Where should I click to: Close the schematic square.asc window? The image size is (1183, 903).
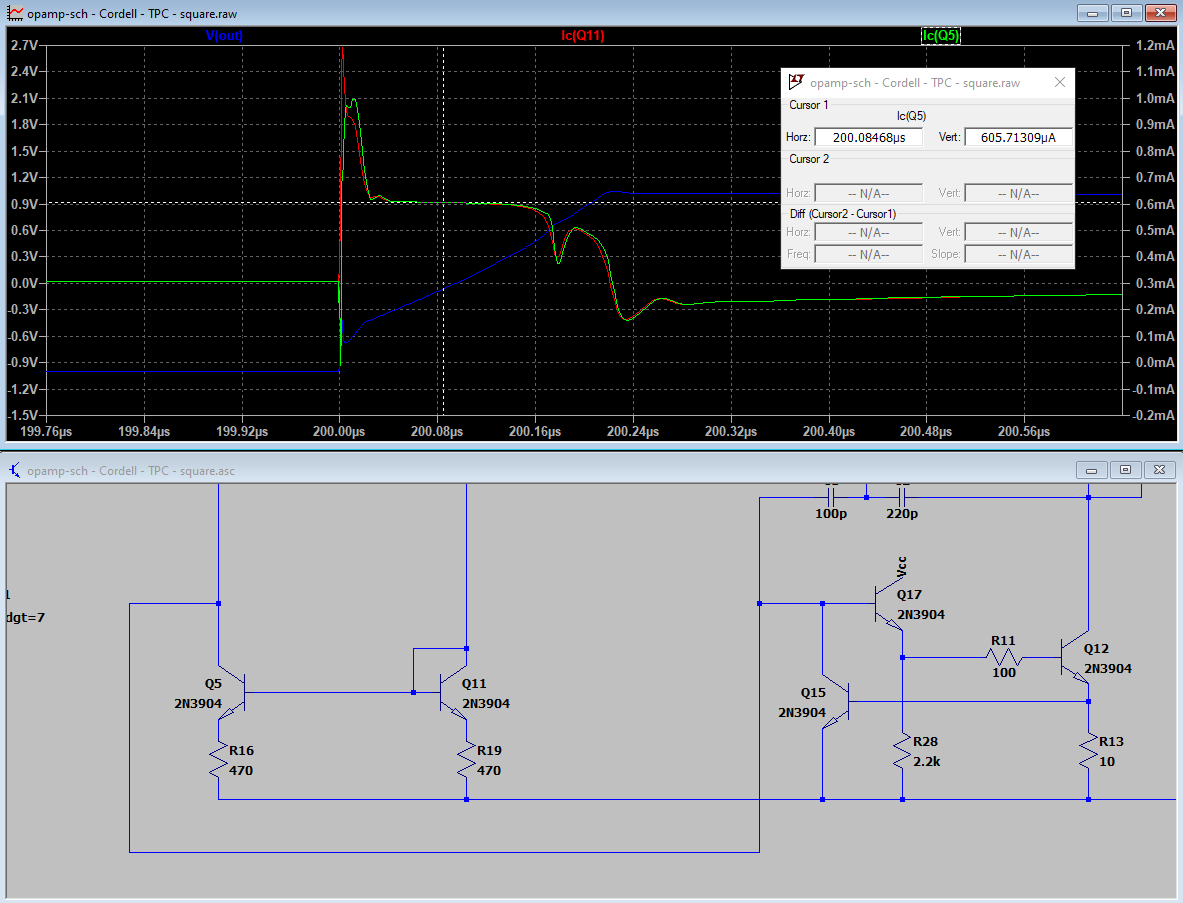tap(1160, 470)
